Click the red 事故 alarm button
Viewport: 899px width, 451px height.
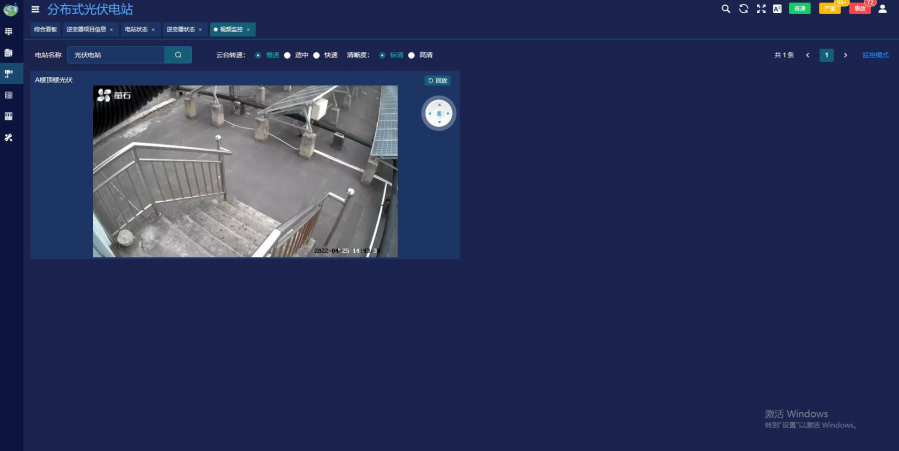(859, 9)
